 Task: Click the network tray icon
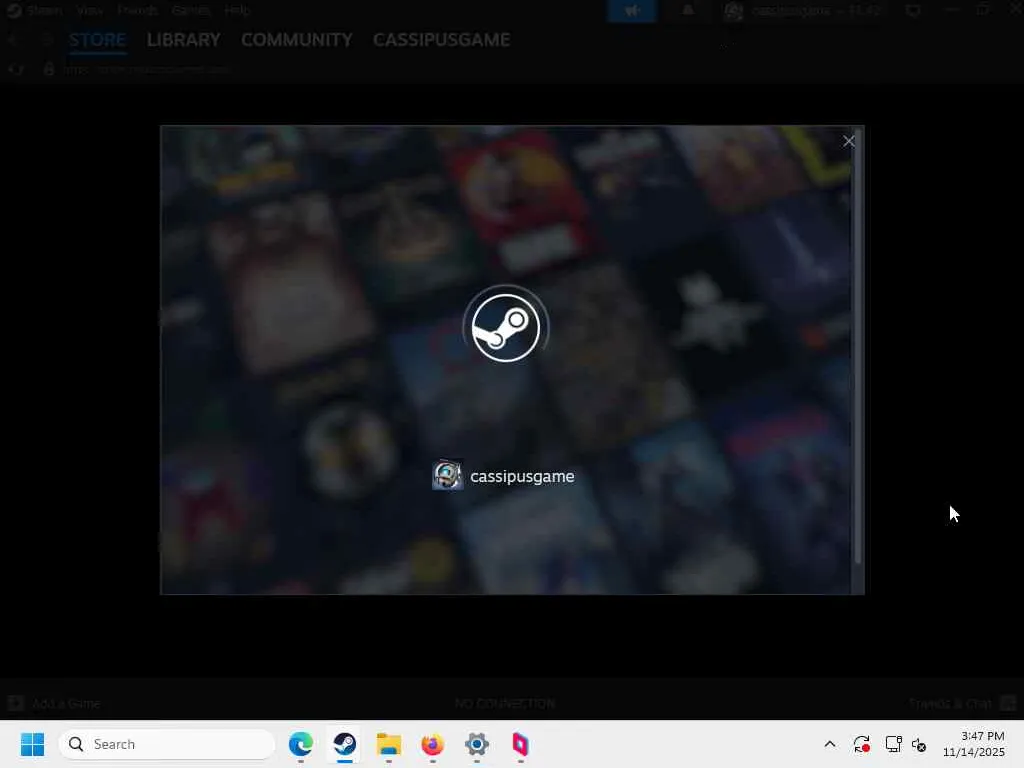tap(893, 744)
